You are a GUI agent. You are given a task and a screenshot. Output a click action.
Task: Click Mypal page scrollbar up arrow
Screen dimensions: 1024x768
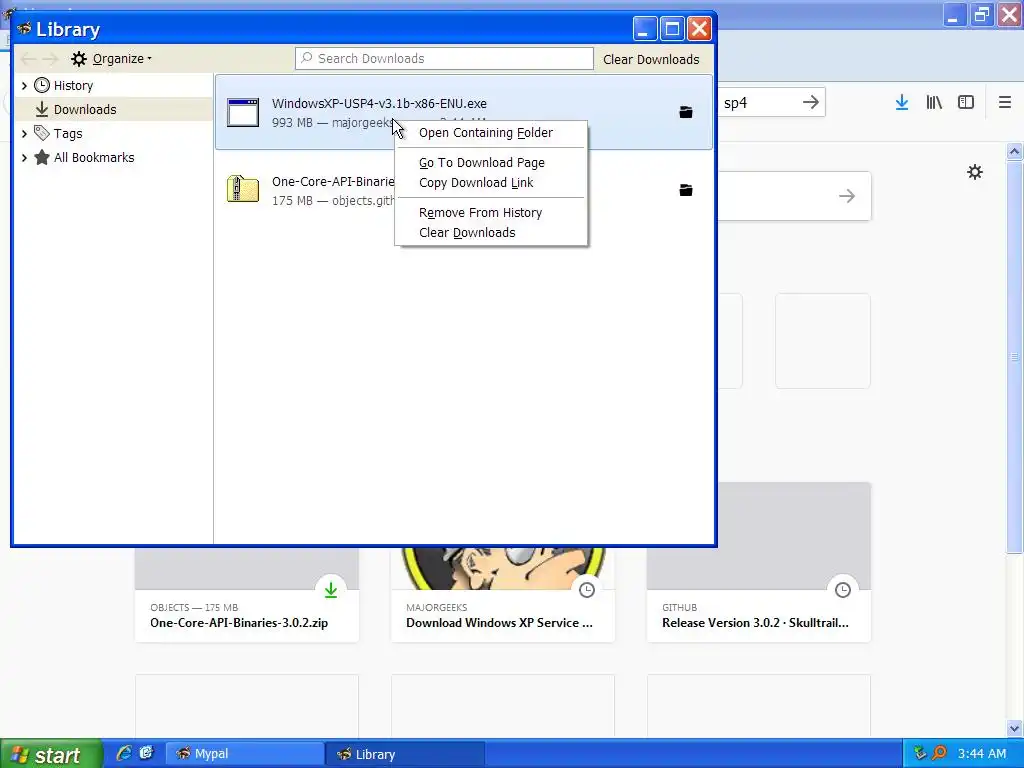click(1014, 152)
